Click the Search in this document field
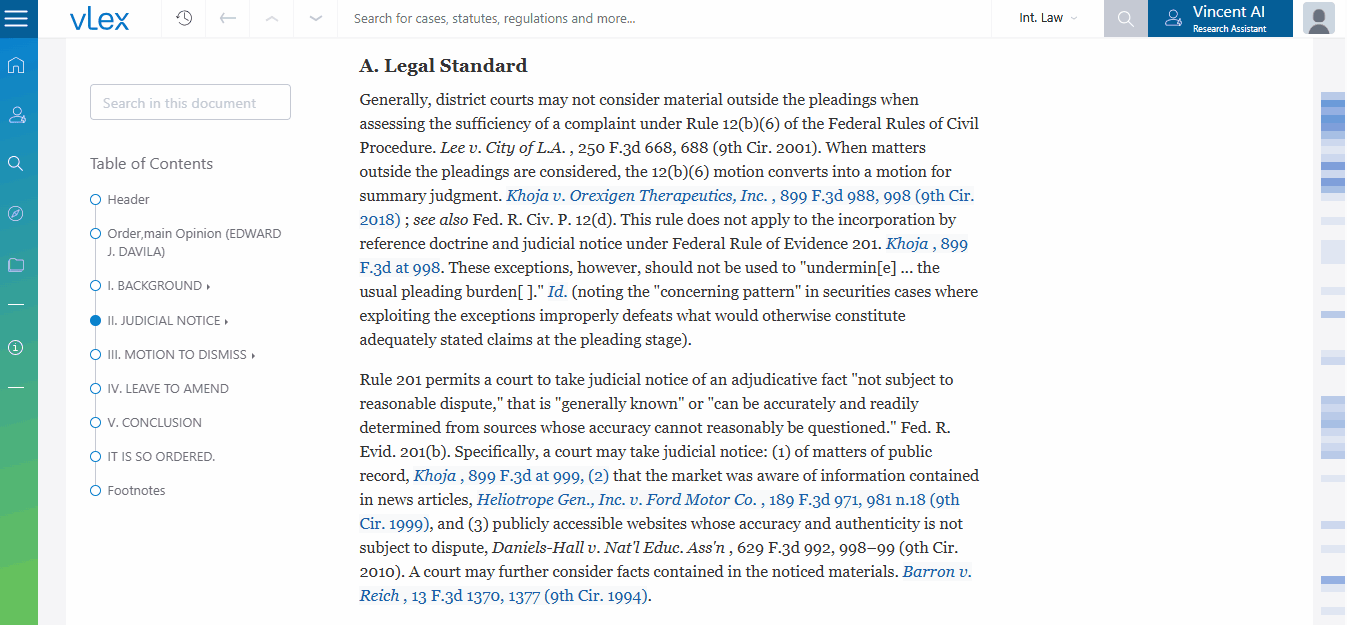The image size is (1347, 625). tap(190, 102)
